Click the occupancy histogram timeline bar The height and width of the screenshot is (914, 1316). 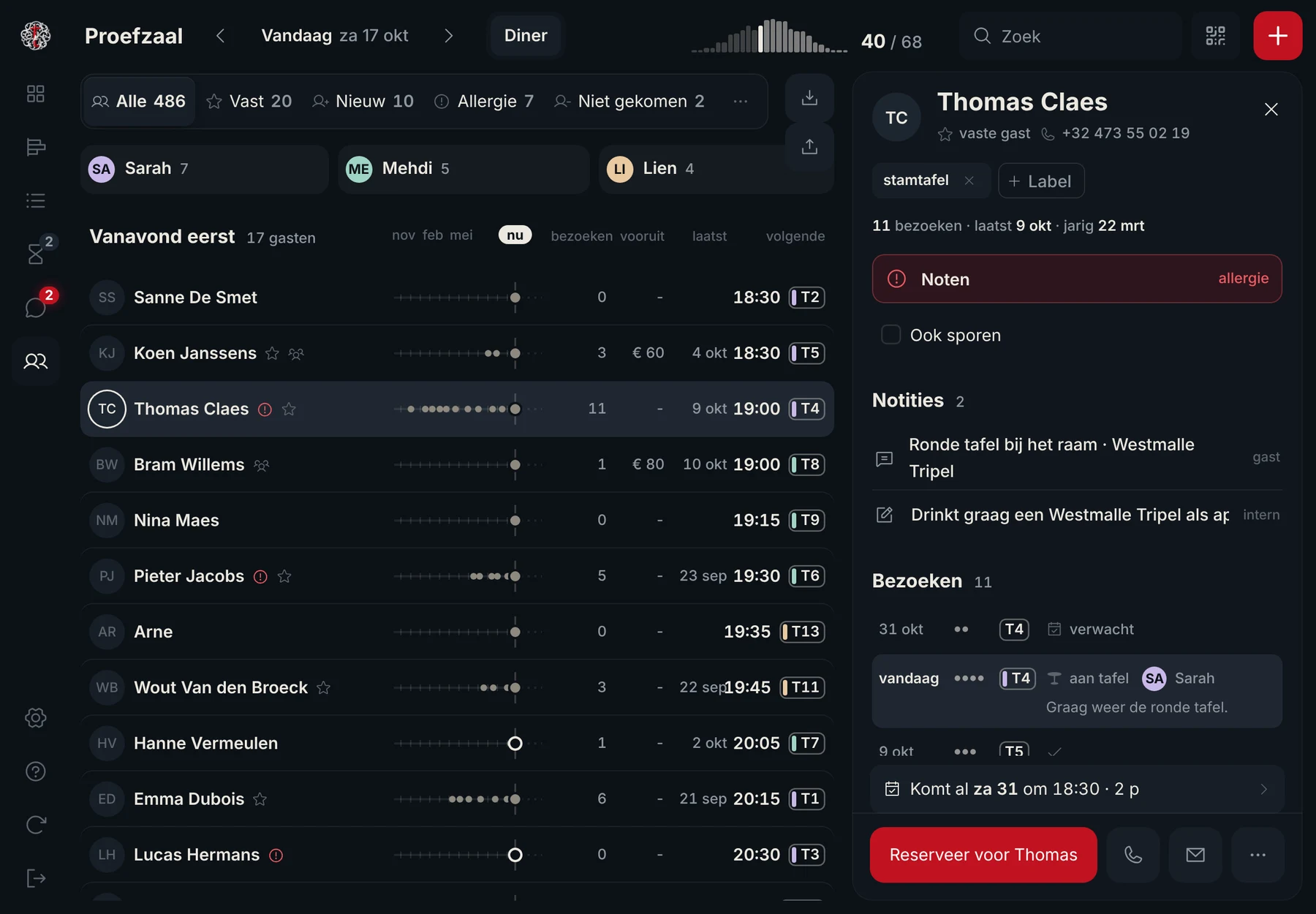pos(769,36)
